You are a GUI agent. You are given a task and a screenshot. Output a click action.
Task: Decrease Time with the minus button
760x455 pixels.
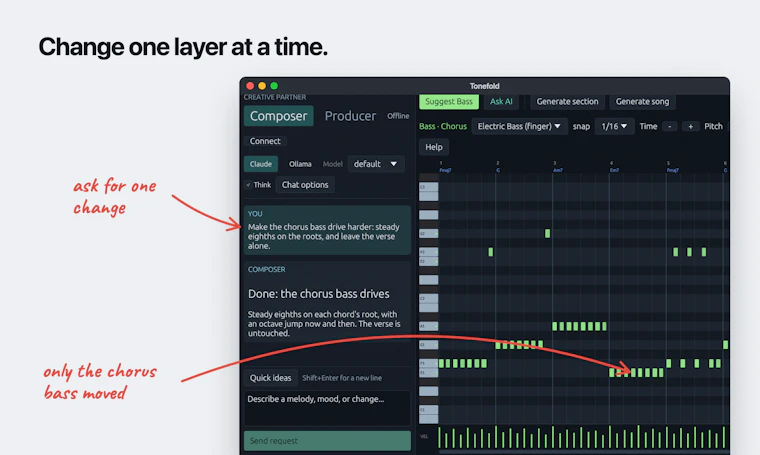[x=669, y=126]
